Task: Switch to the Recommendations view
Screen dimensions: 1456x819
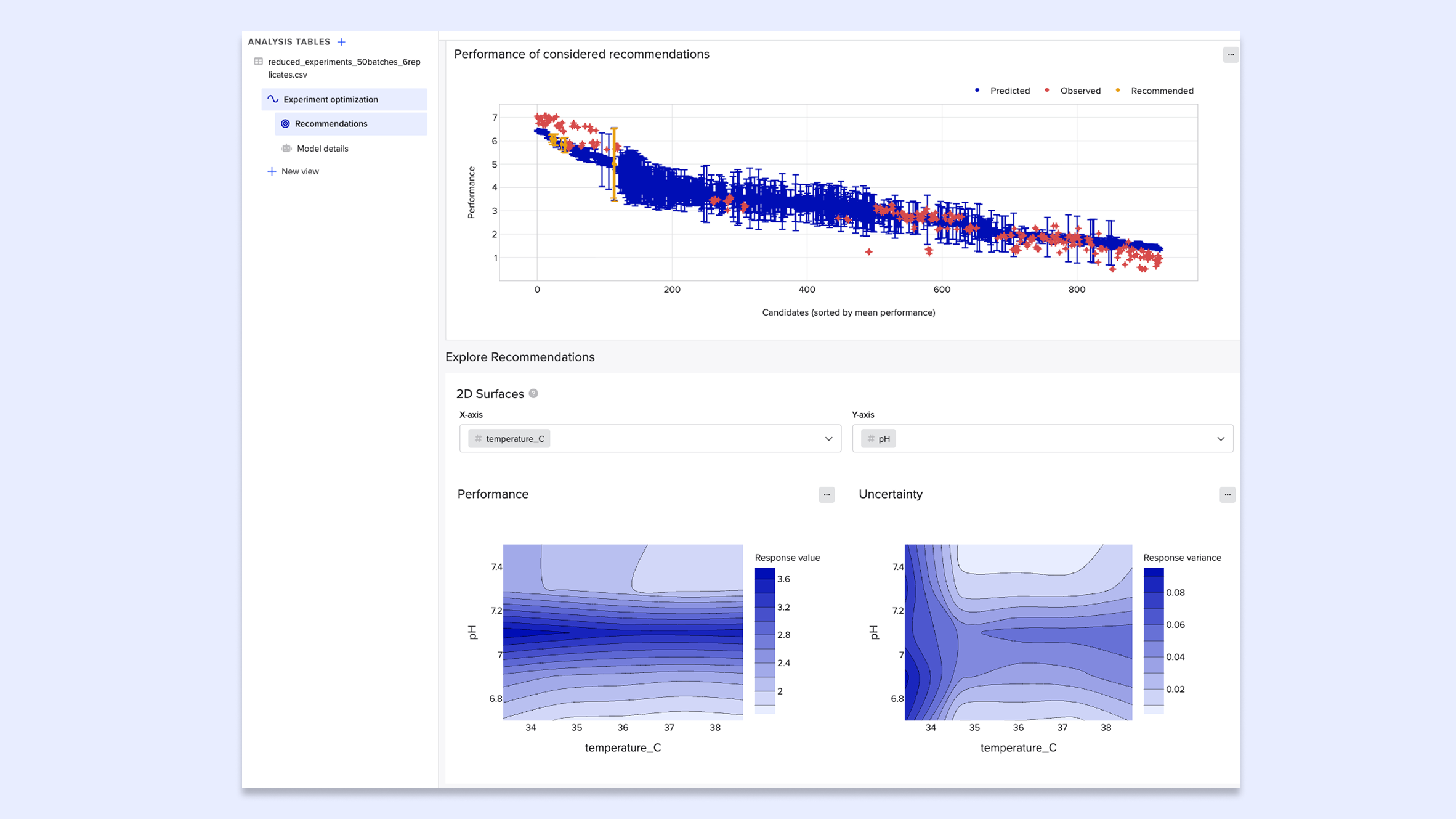Action: (331, 124)
